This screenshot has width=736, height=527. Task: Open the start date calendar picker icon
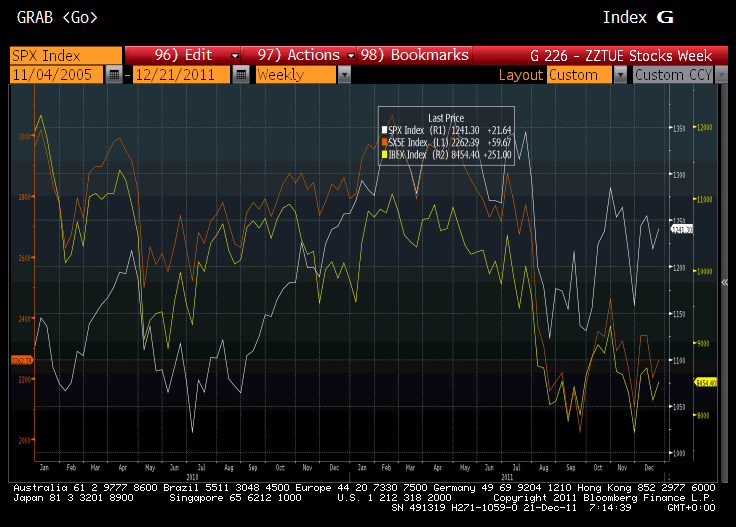114,75
